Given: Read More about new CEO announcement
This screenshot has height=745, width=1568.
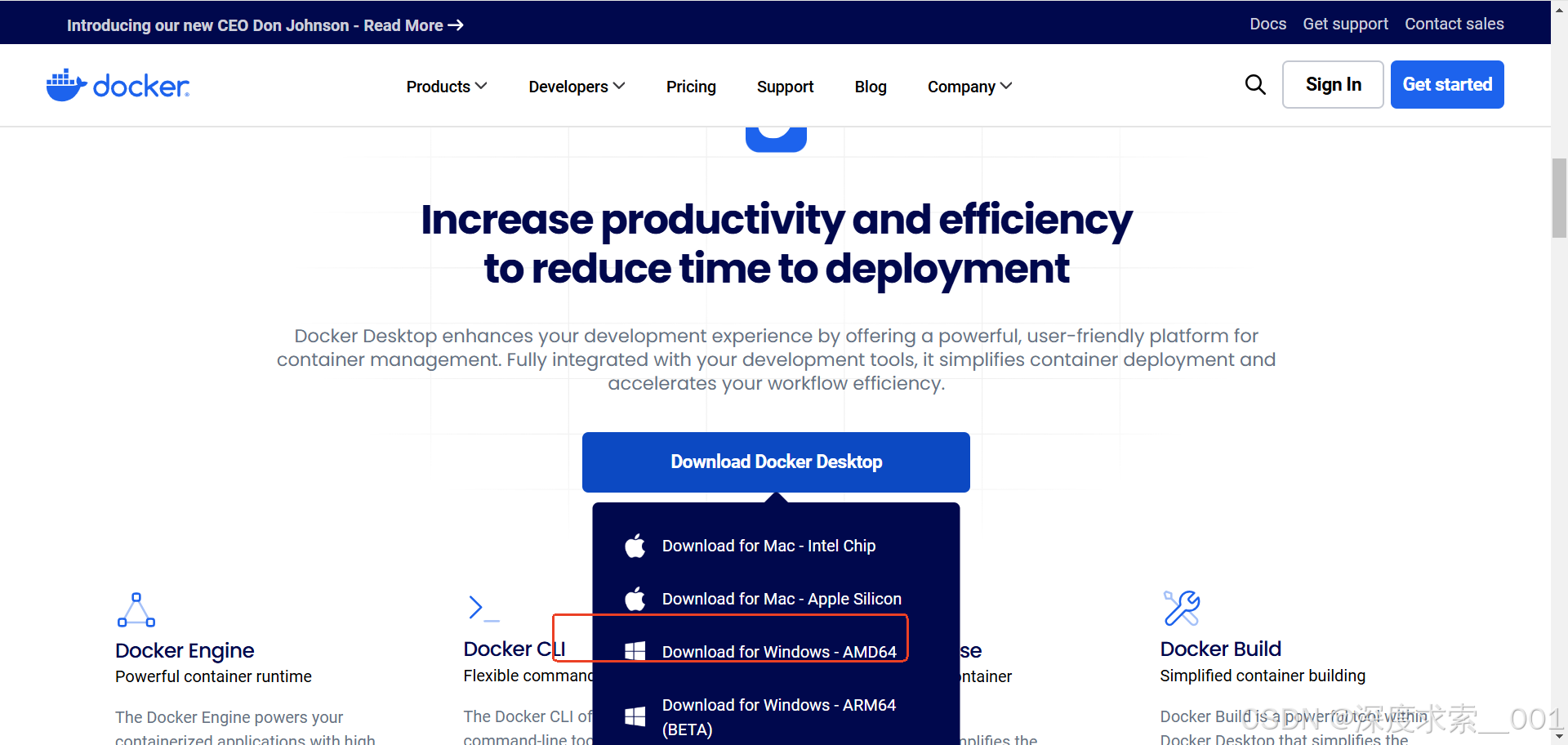Looking at the screenshot, I should pyautogui.click(x=413, y=25).
